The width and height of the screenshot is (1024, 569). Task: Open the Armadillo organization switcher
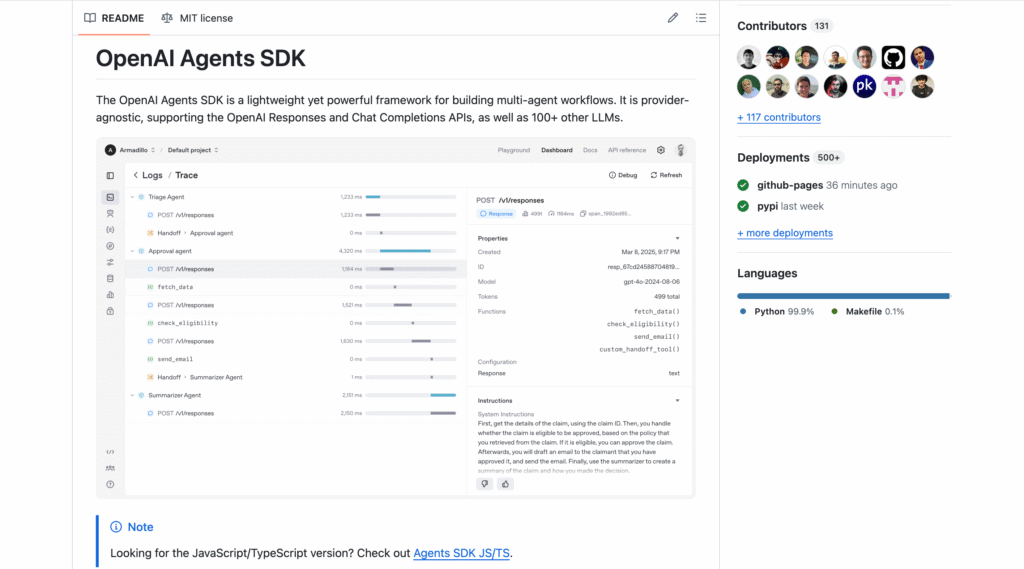(137, 150)
